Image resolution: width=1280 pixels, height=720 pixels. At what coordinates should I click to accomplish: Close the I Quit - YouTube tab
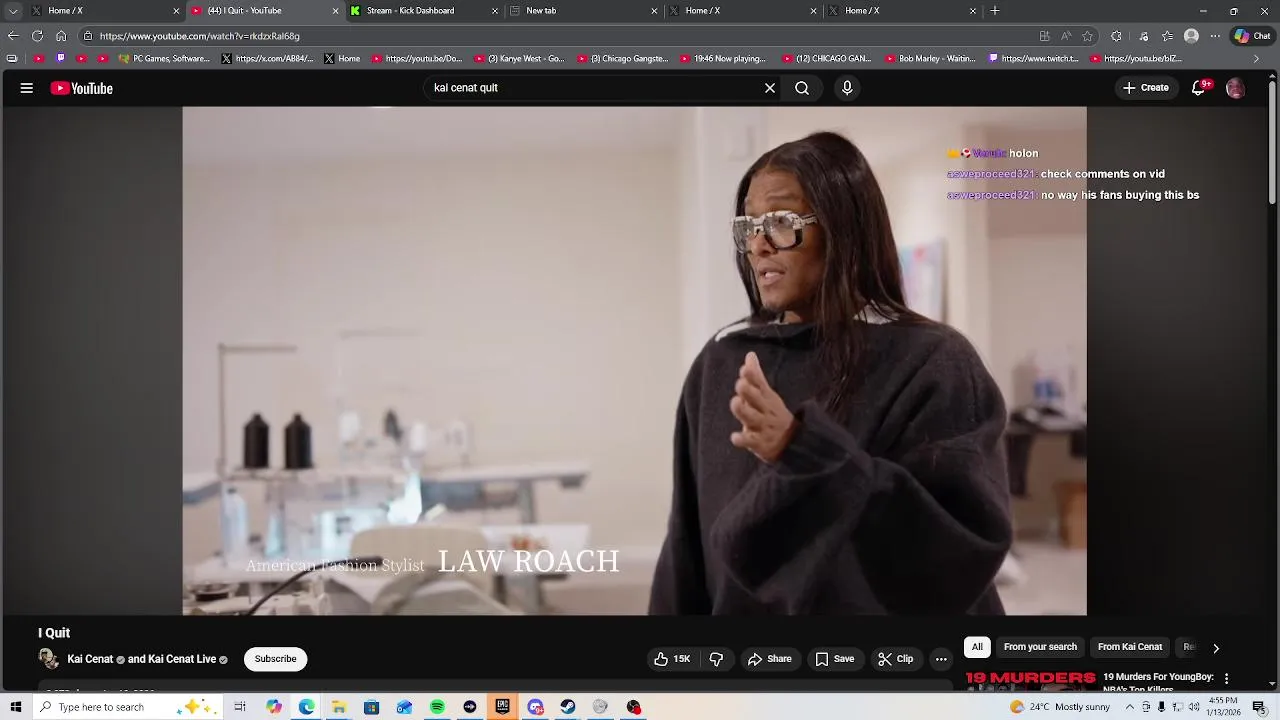click(x=335, y=11)
